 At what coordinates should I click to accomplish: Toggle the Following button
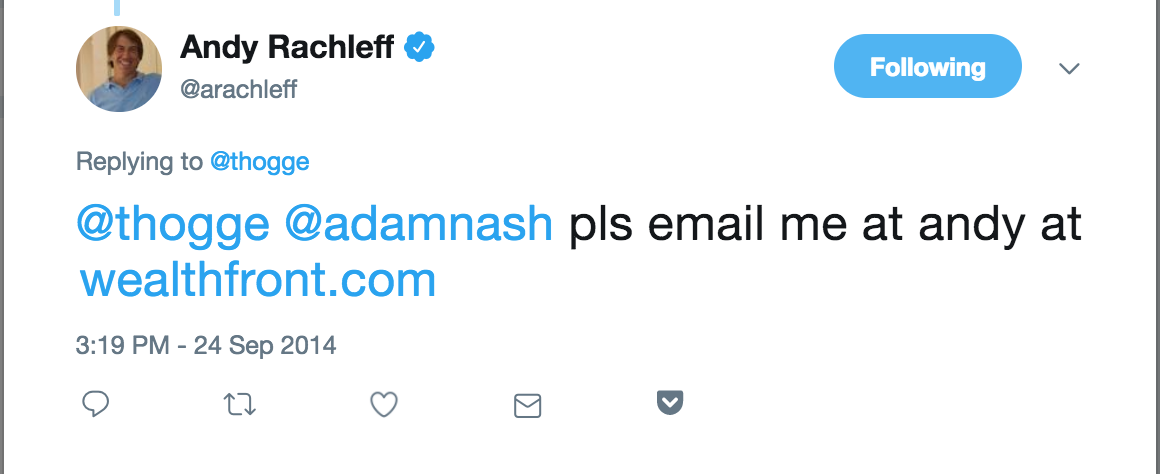tap(927, 68)
